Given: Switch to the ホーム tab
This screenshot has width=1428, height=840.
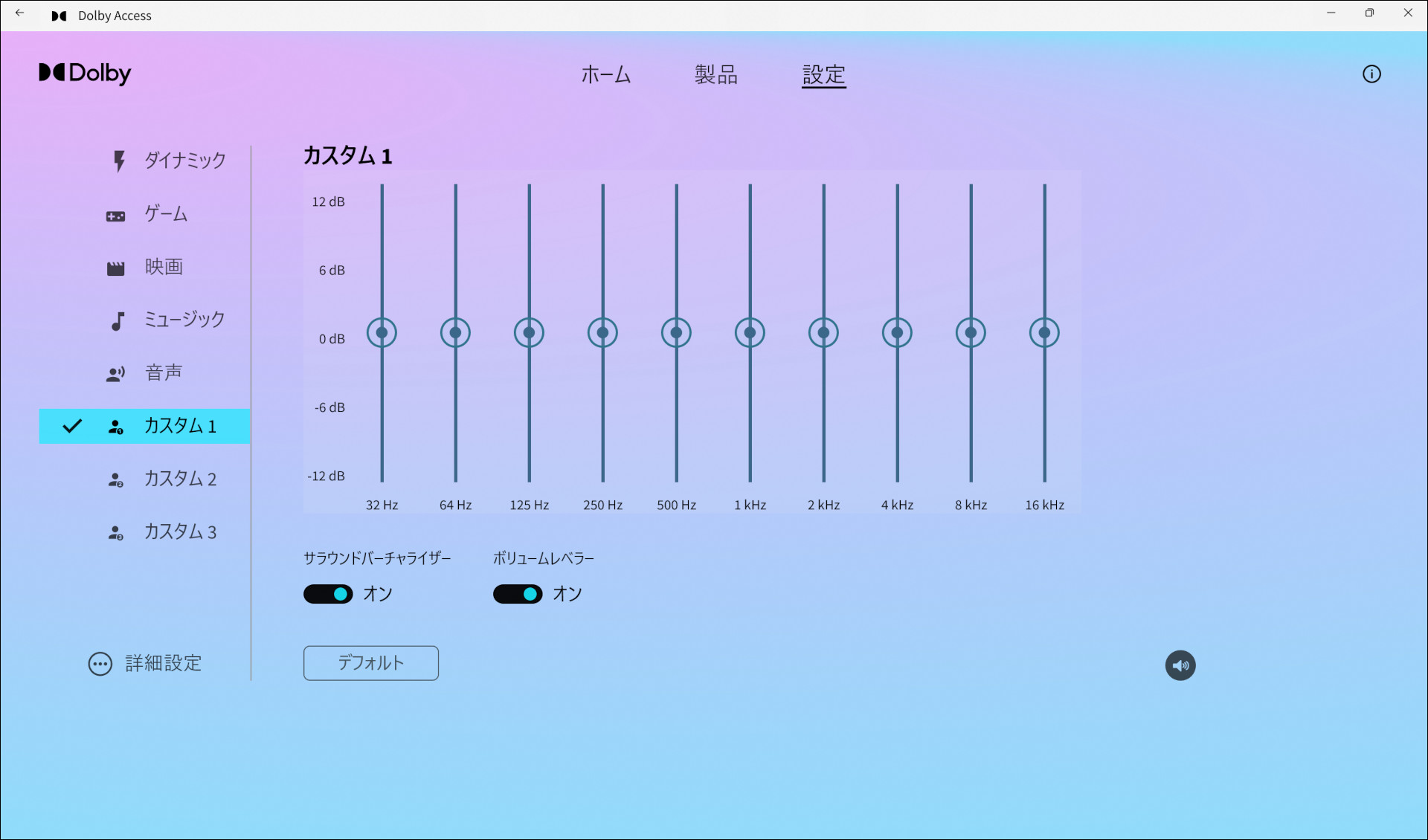Looking at the screenshot, I should [x=605, y=74].
